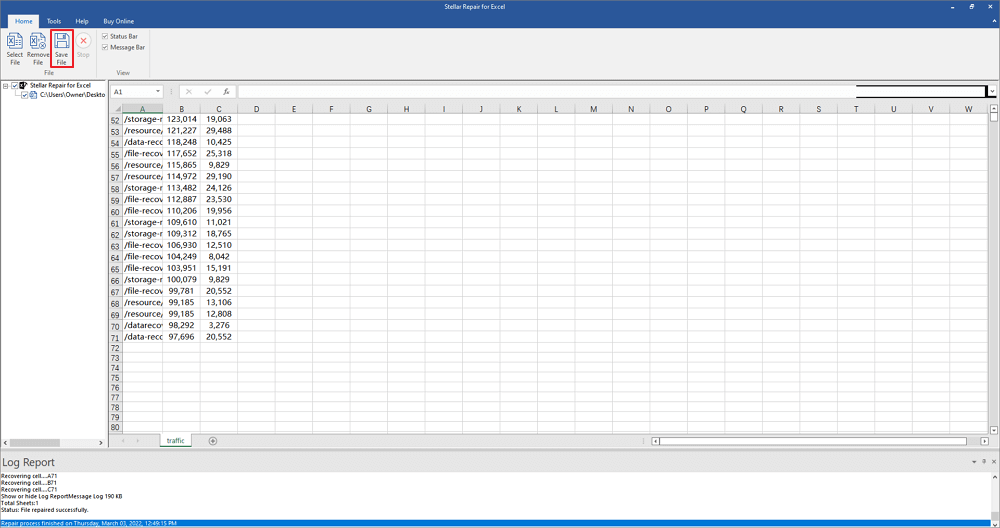Open the Name Box dropdown arrow
This screenshot has height=528, width=1000.
tap(158, 92)
